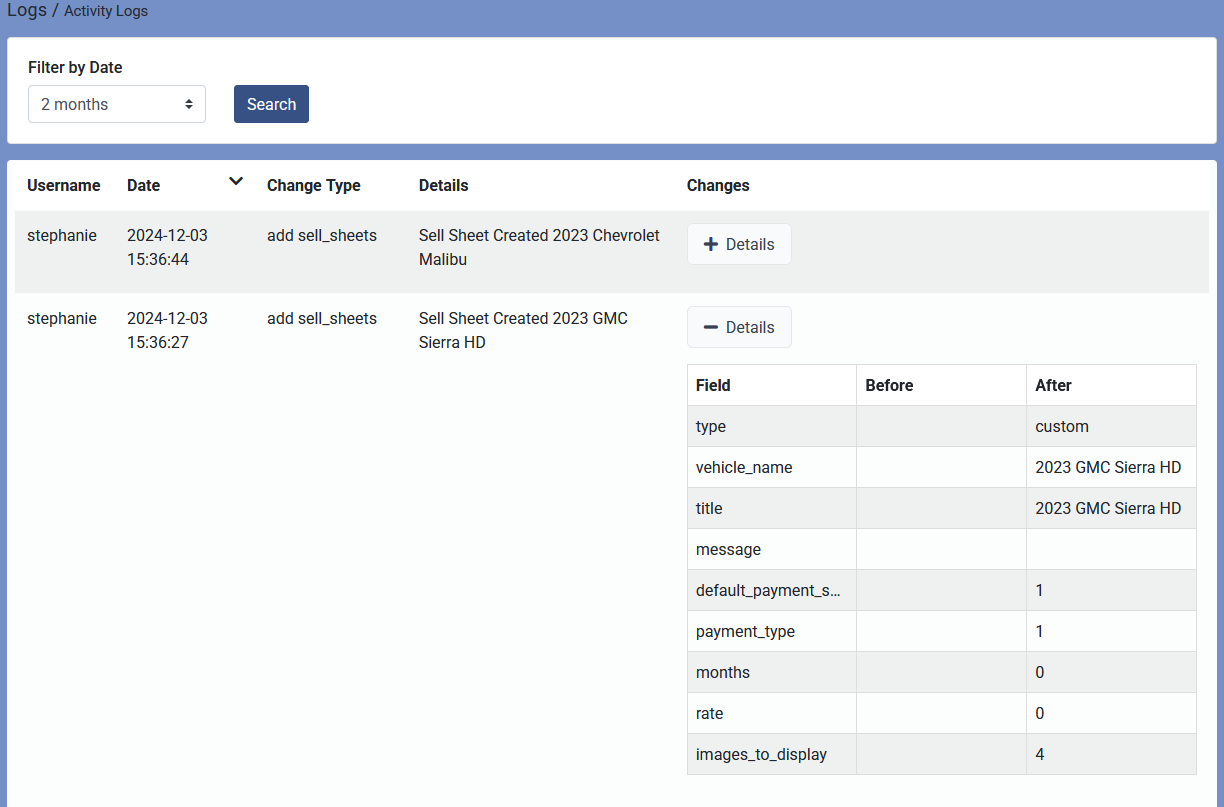Click timestamp 2024-12-03 15:36:44
Viewport: 1224px width, 807px height.
pos(167,247)
